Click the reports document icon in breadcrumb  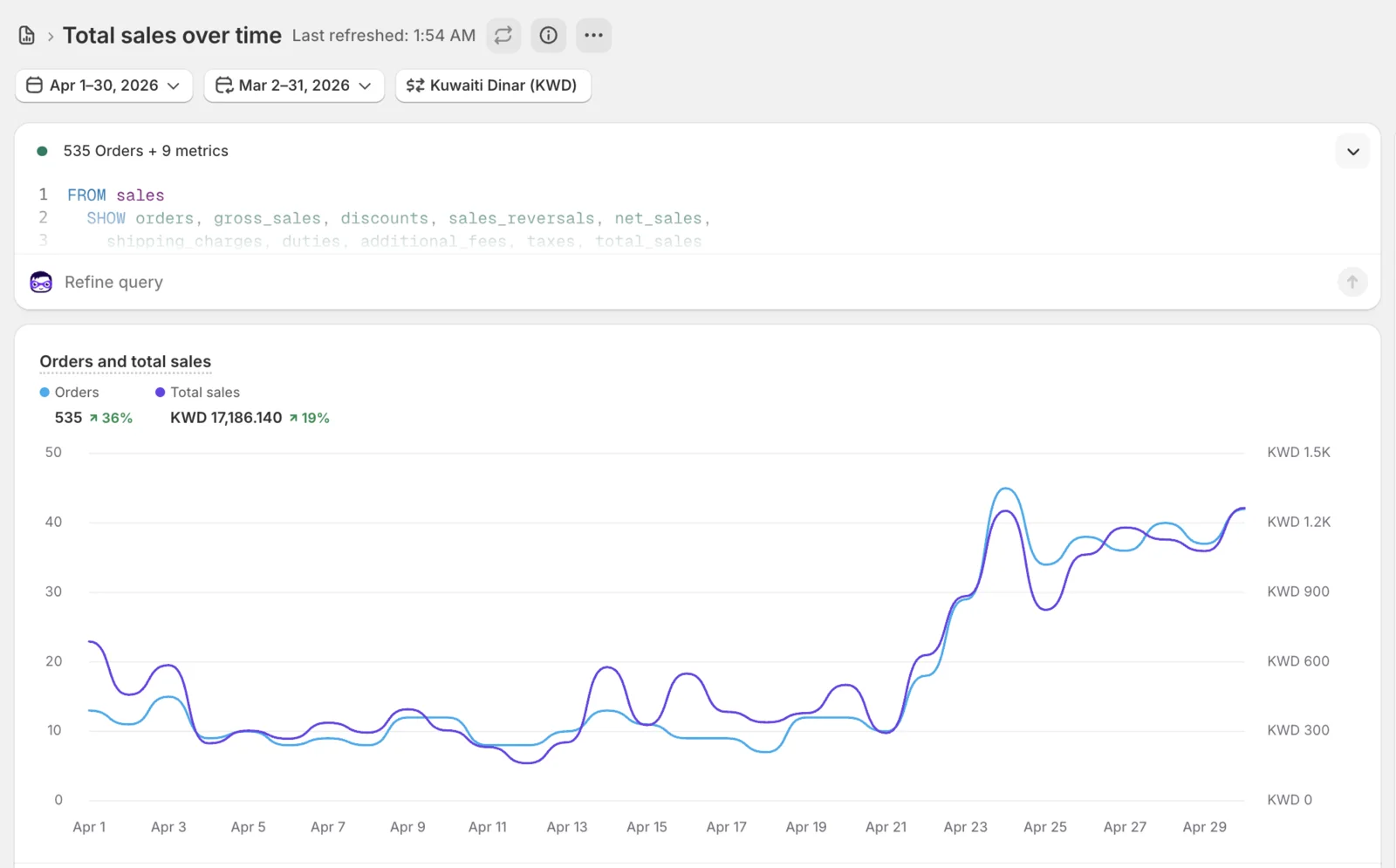tap(27, 36)
